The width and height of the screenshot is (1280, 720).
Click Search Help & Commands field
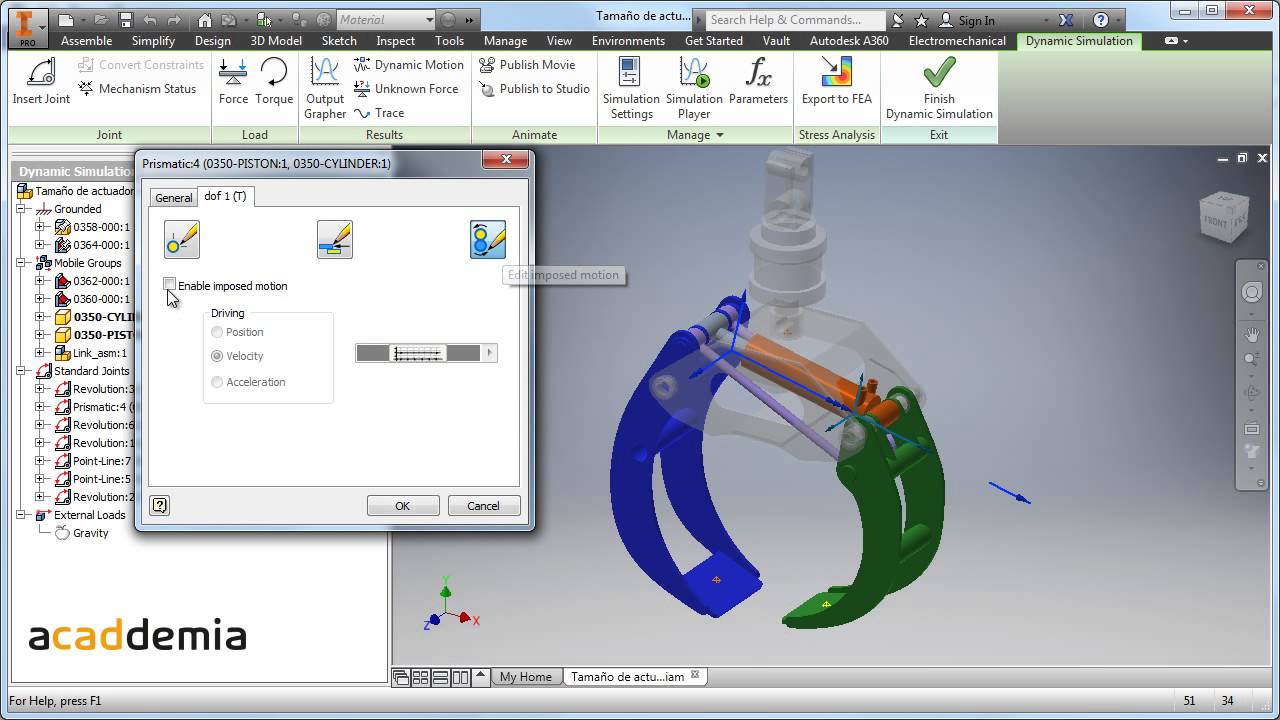tap(795, 20)
